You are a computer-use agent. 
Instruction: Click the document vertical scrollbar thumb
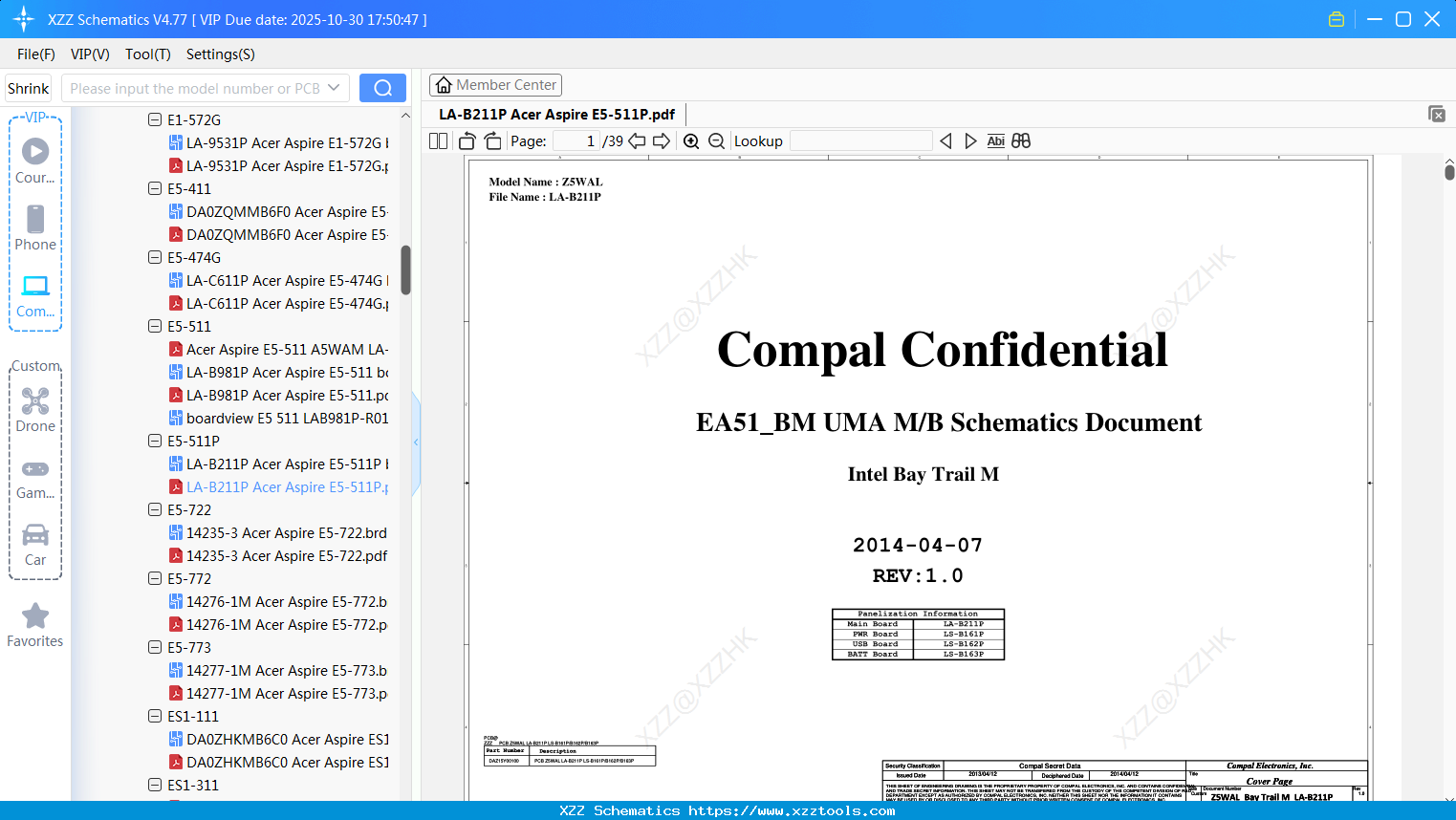[x=1449, y=171]
